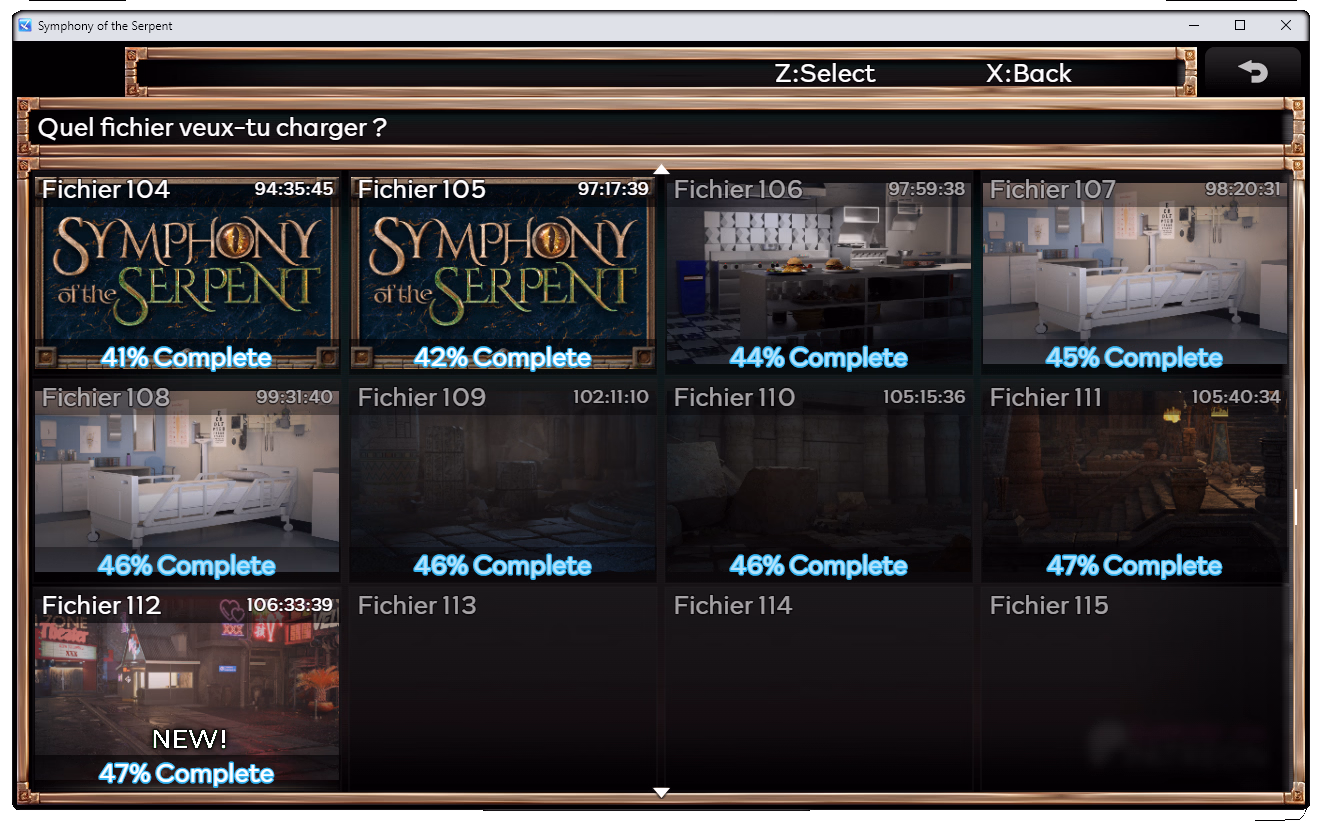Click the 44% Complete label

pyautogui.click(x=819, y=358)
